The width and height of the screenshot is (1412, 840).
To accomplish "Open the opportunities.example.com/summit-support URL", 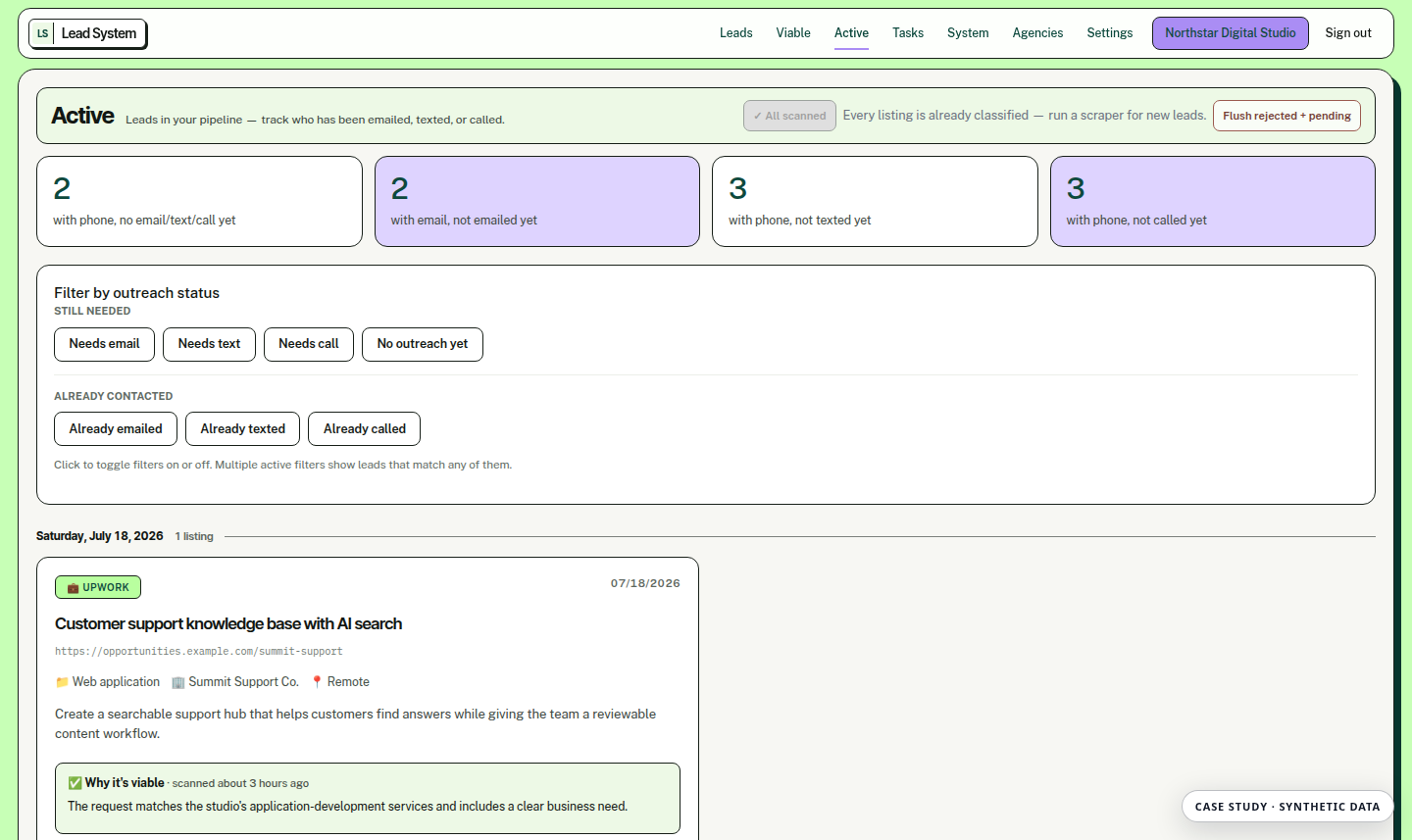I will [199, 652].
